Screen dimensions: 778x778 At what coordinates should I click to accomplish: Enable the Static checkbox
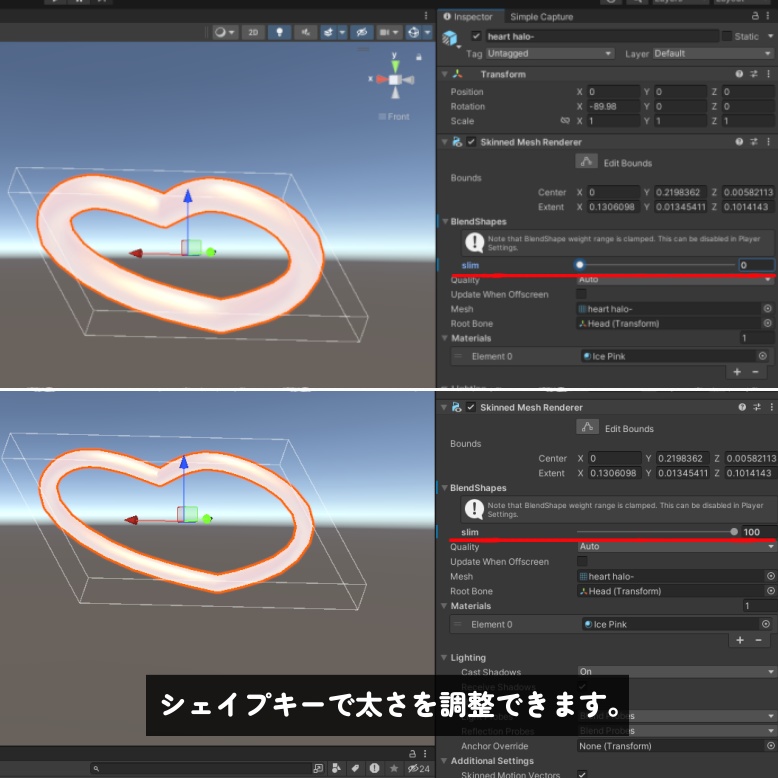pos(726,36)
